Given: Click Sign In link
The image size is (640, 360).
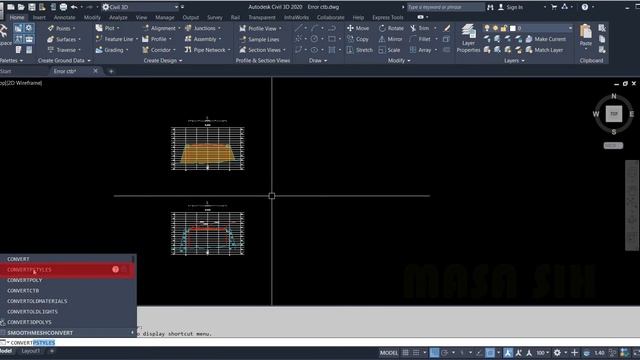Looking at the screenshot, I should tap(514, 7).
